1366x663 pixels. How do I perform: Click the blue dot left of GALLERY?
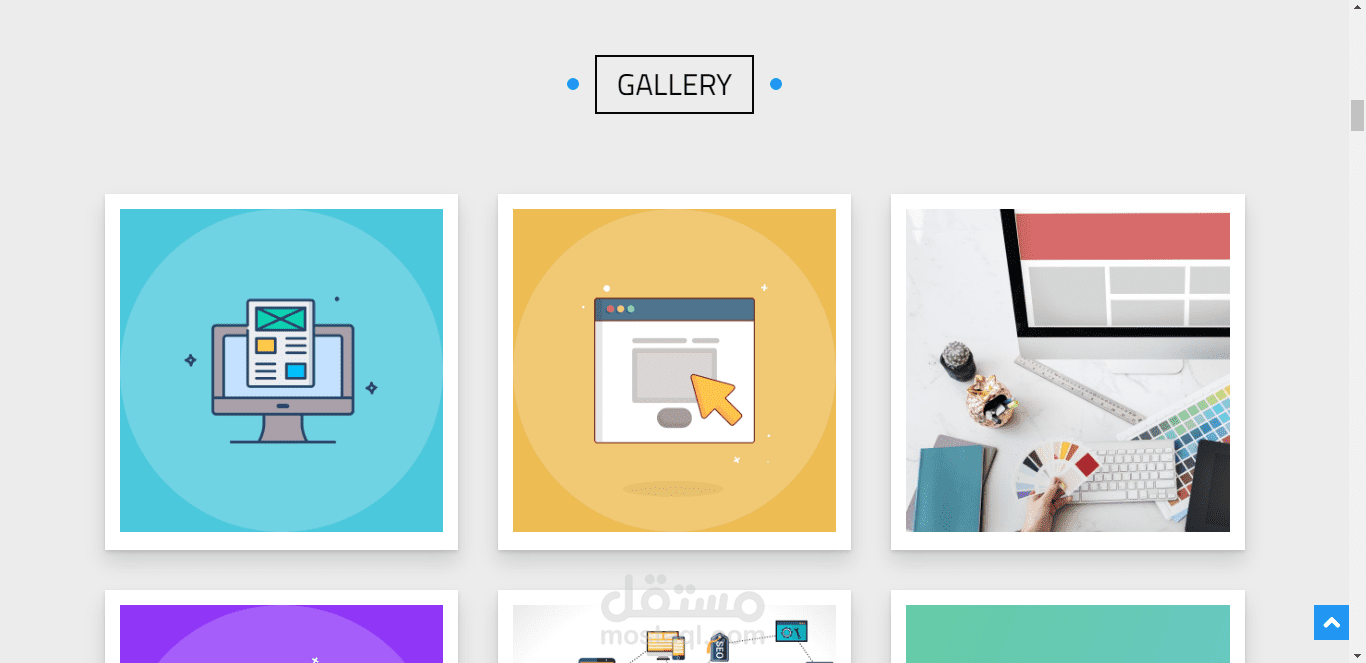[x=573, y=84]
